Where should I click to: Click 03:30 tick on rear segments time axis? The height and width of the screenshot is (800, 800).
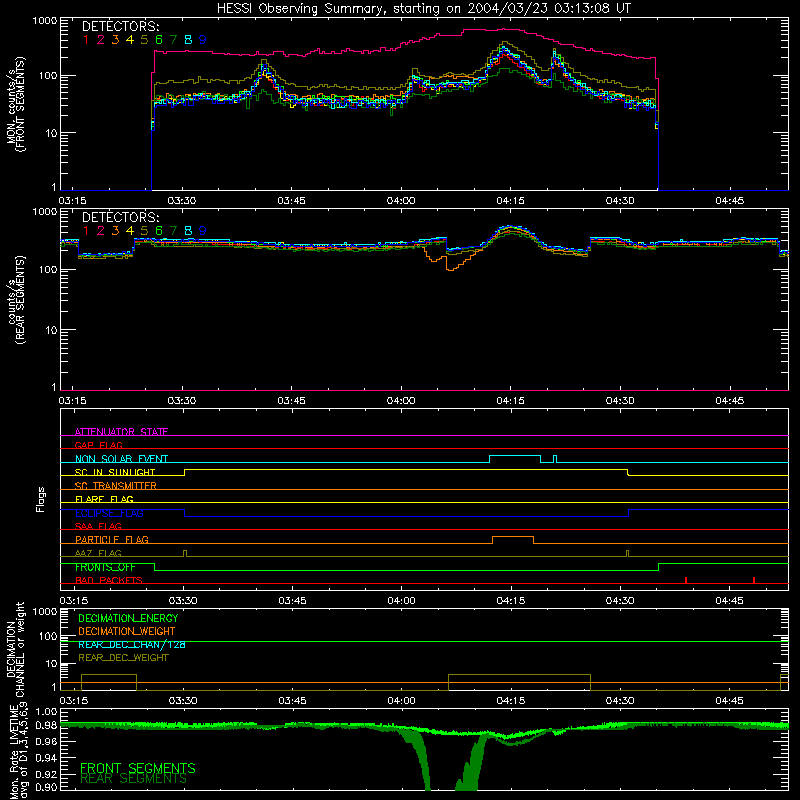pyautogui.click(x=182, y=401)
